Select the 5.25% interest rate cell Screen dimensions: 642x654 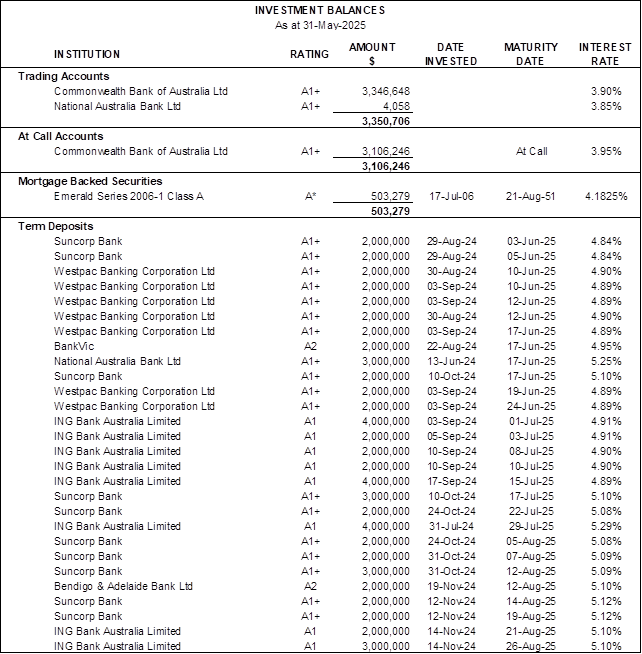[x=606, y=361]
